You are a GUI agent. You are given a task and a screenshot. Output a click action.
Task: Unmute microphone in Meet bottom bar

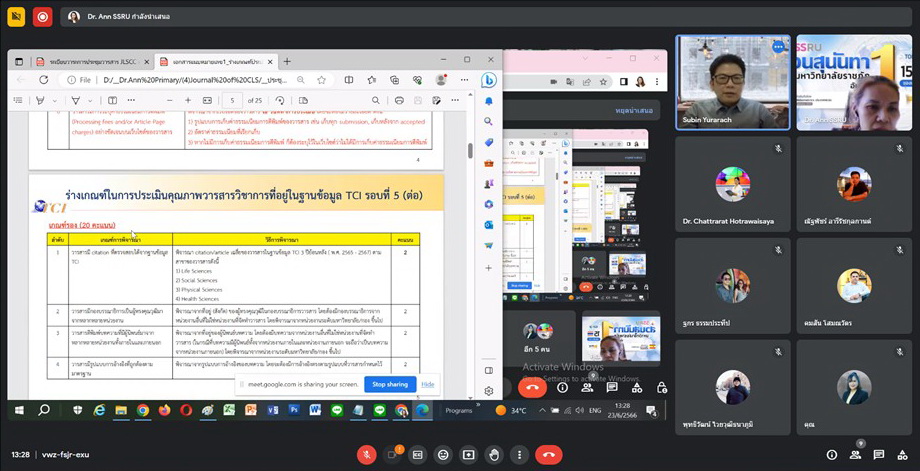[x=366, y=455]
